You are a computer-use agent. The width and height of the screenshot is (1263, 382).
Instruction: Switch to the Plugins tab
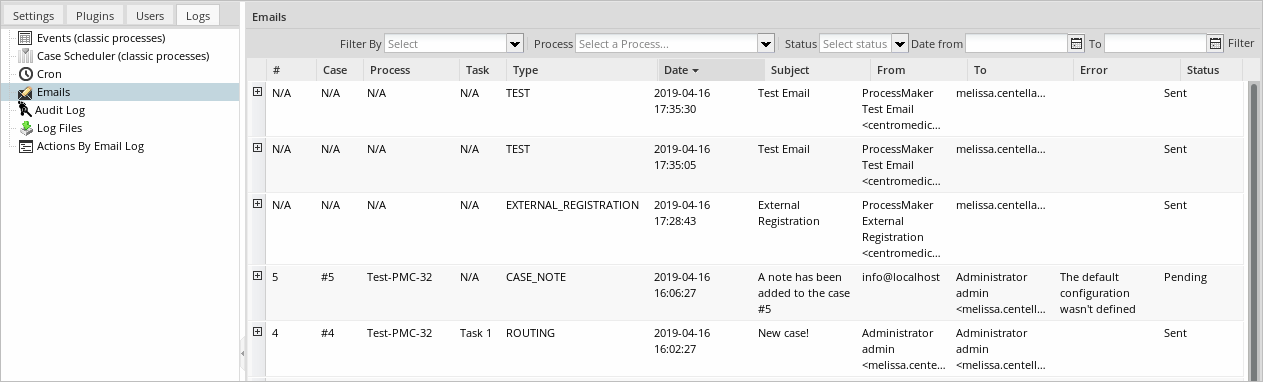point(96,16)
